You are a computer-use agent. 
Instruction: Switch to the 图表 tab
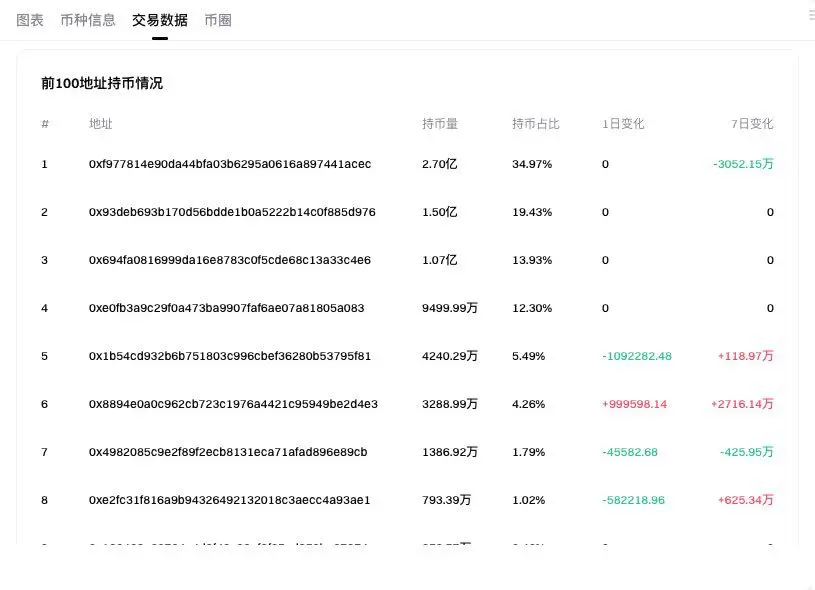pos(30,20)
